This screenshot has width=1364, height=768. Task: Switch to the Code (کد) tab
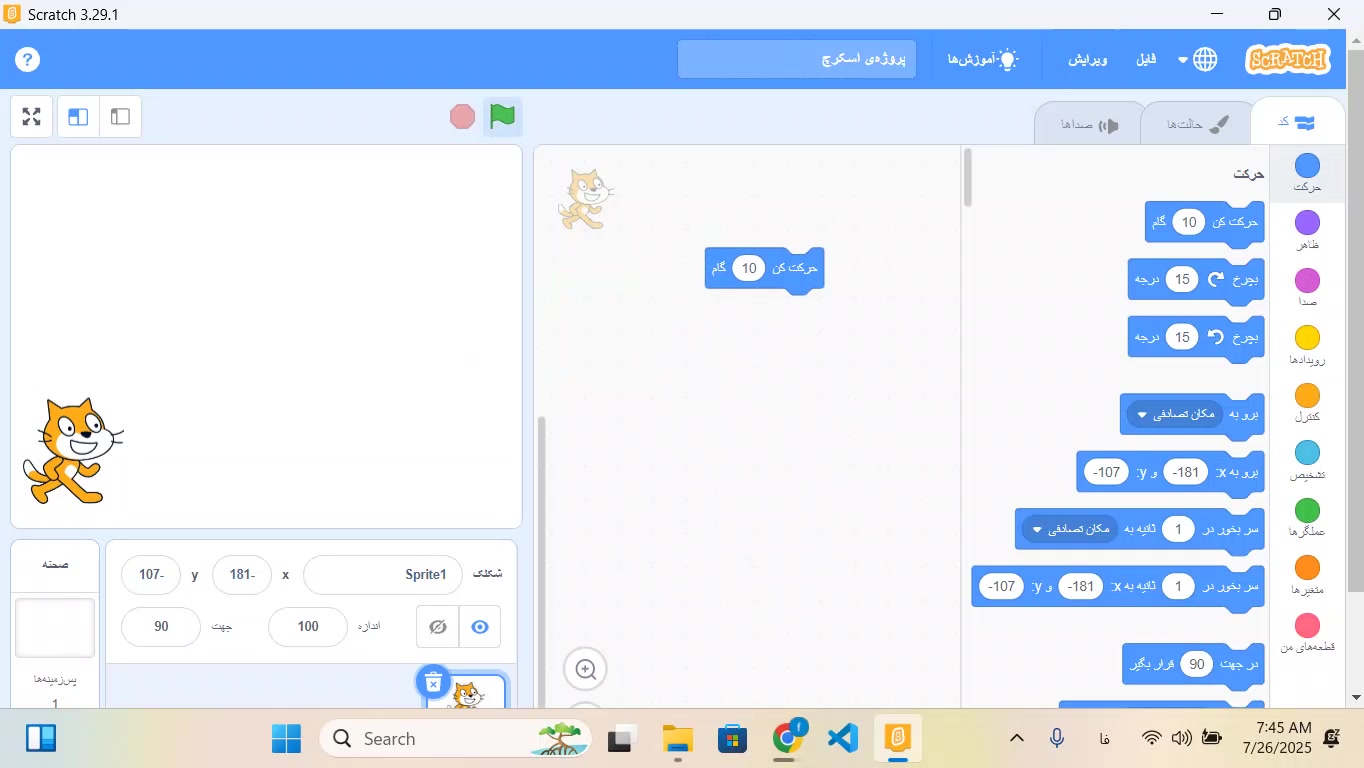1297,123
